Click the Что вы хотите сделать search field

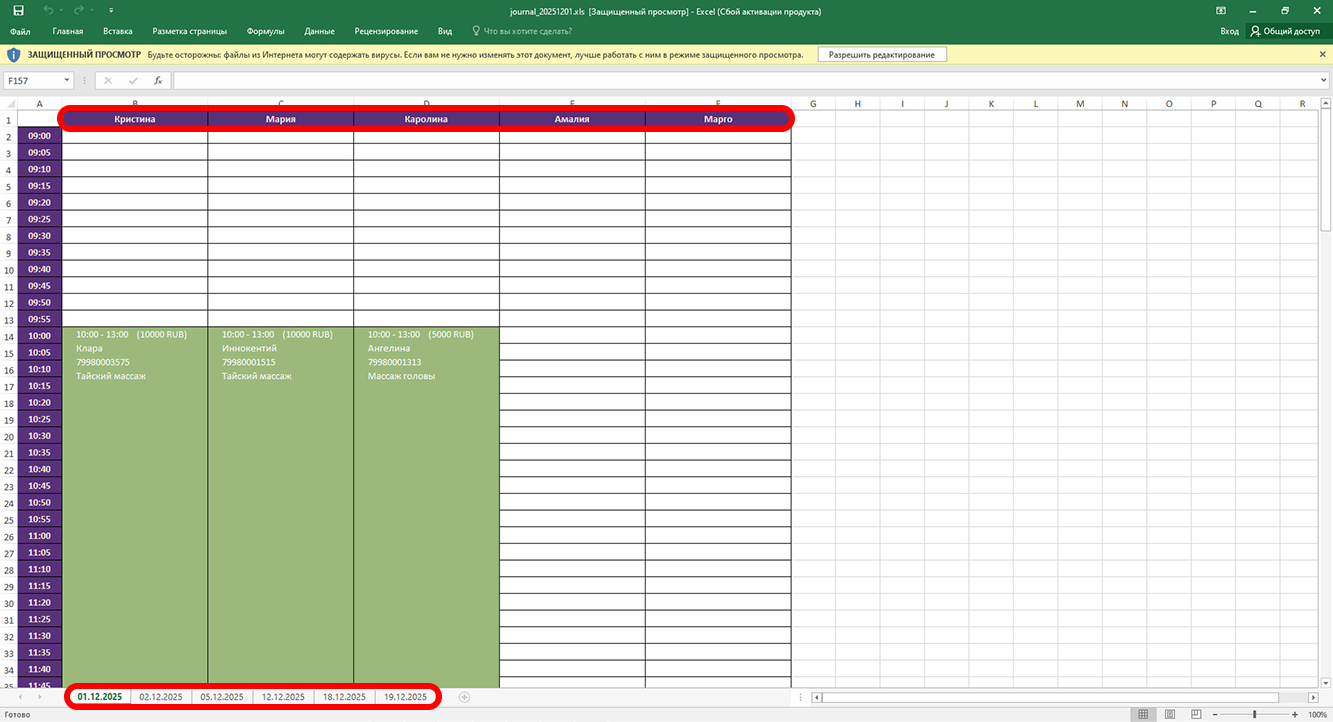click(x=527, y=31)
